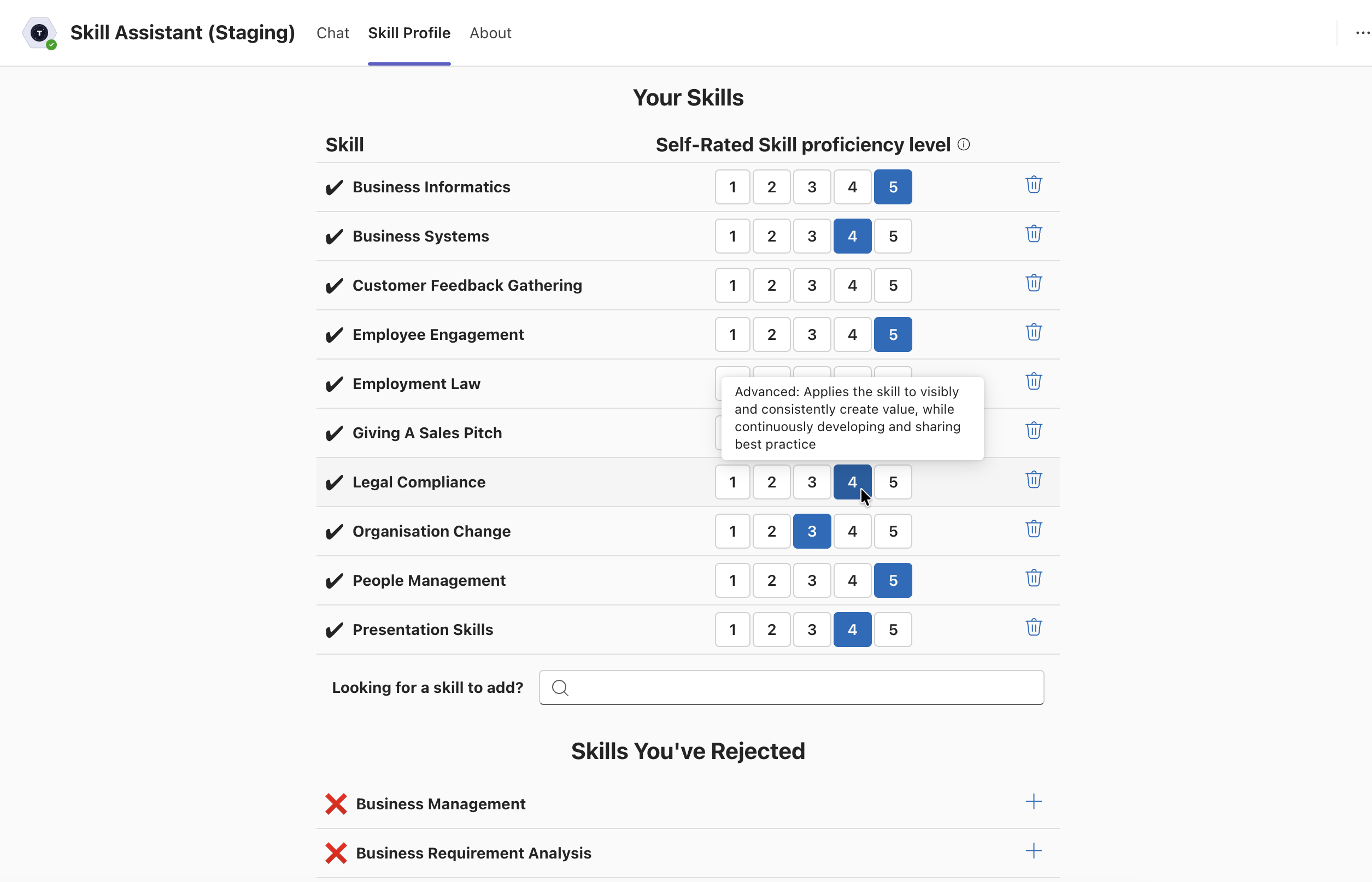Image resolution: width=1372 pixels, height=882 pixels.
Task: Select the Skill Profile tab
Action: point(408,33)
